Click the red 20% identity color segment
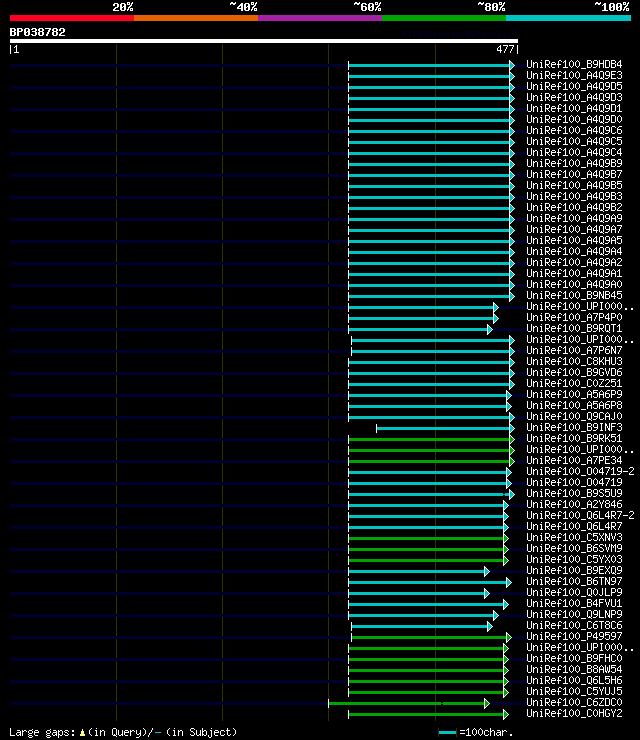Viewport: 640px width, 740px height. [72, 18]
